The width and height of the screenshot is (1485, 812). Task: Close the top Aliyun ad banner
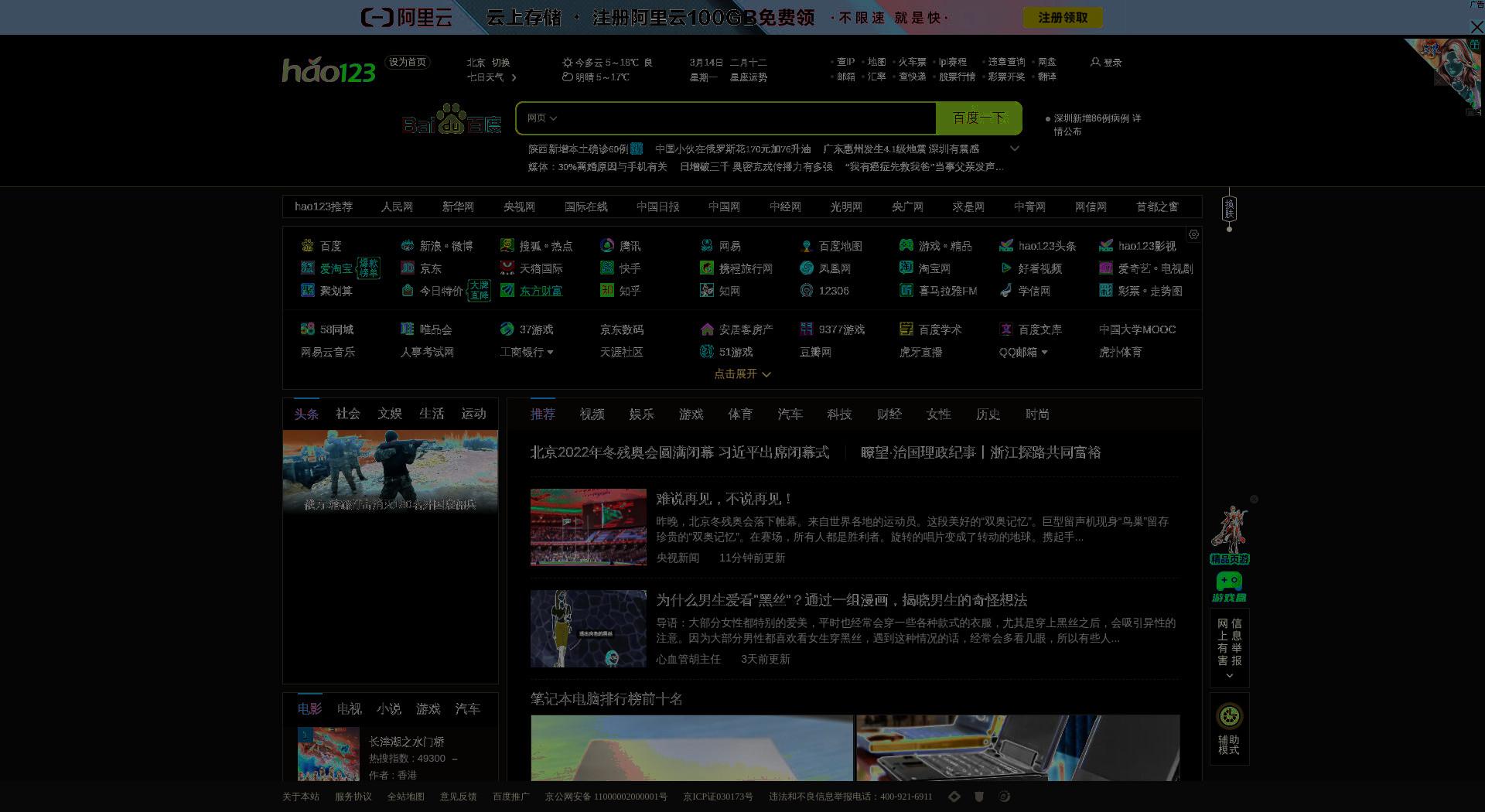[1476, 27]
